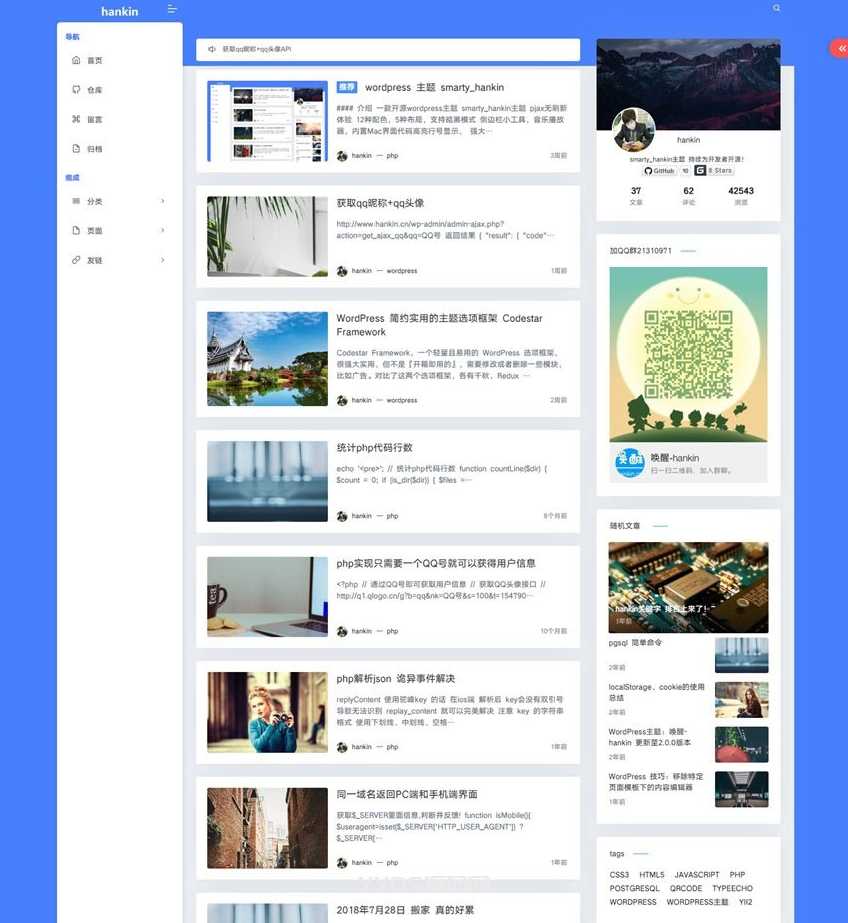Select the POSTGRESQL tag
848x923 pixels.
[x=634, y=888]
